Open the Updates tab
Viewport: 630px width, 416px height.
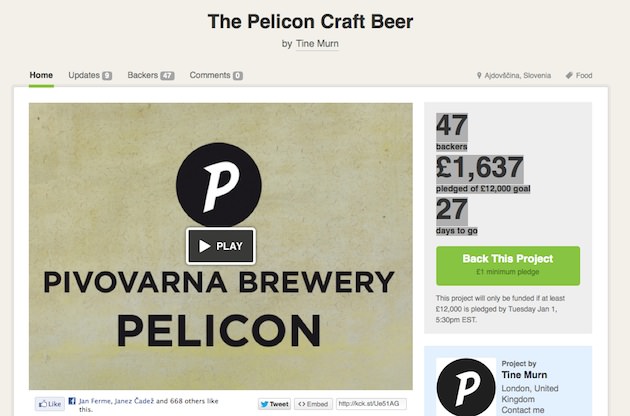point(89,75)
